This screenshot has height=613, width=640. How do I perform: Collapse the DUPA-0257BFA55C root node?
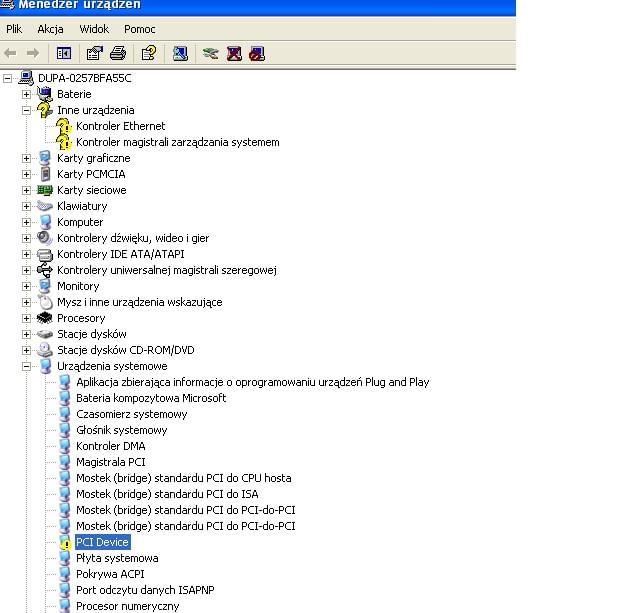click(x=7, y=78)
